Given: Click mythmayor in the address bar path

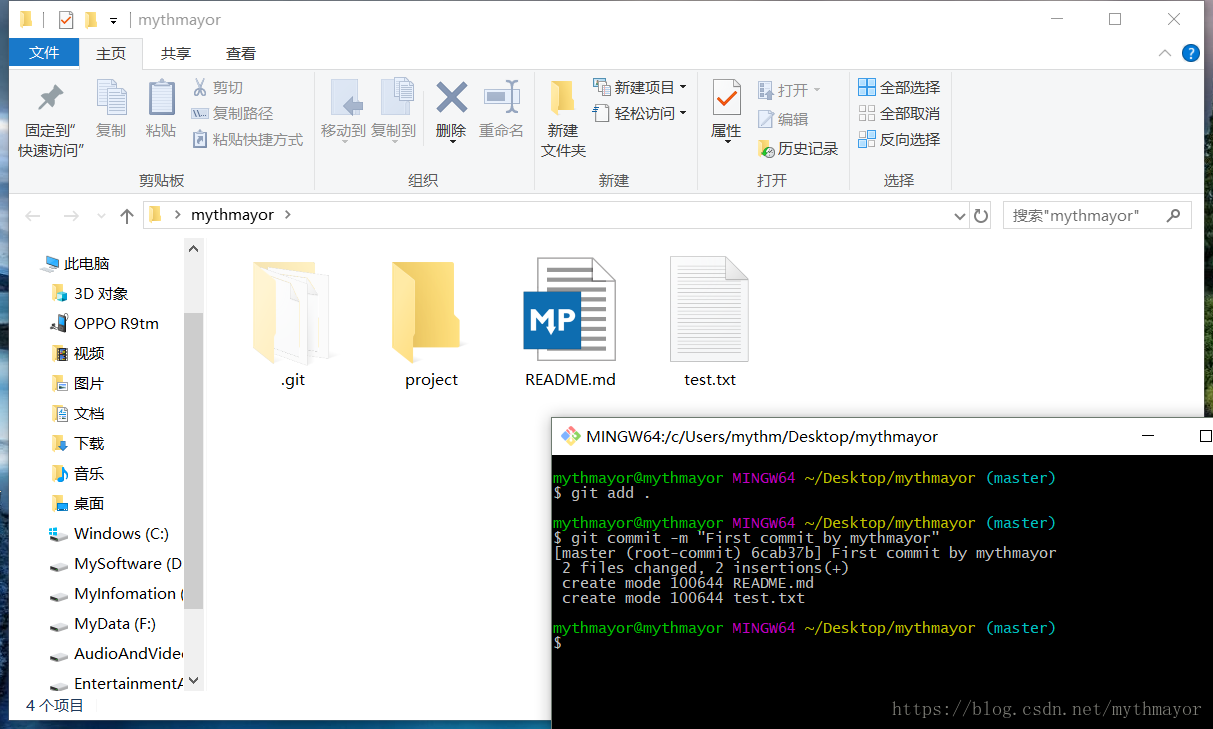Looking at the screenshot, I should (232, 215).
